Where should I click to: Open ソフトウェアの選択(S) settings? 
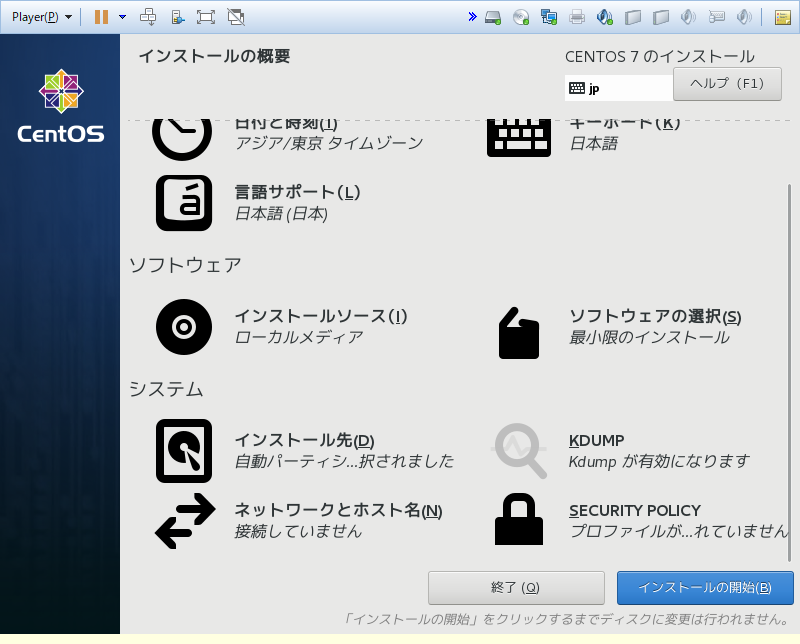655,316
